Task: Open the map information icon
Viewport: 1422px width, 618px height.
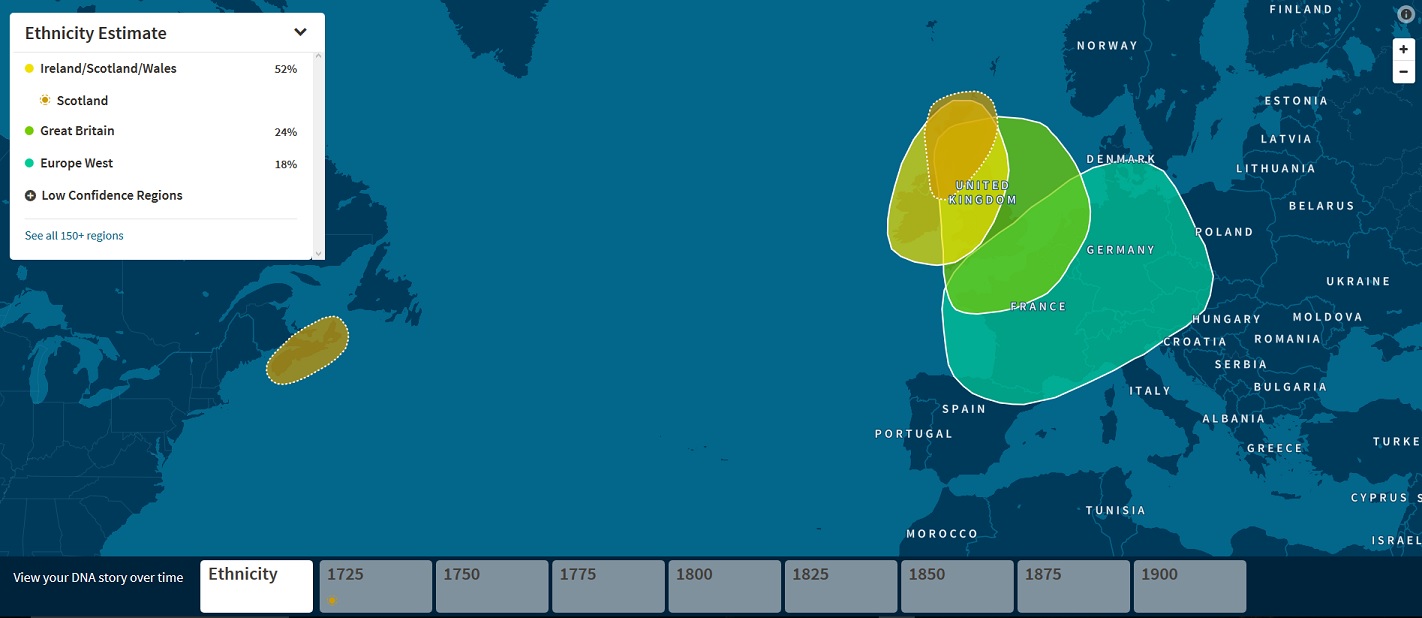Action: tap(1404, 15)
